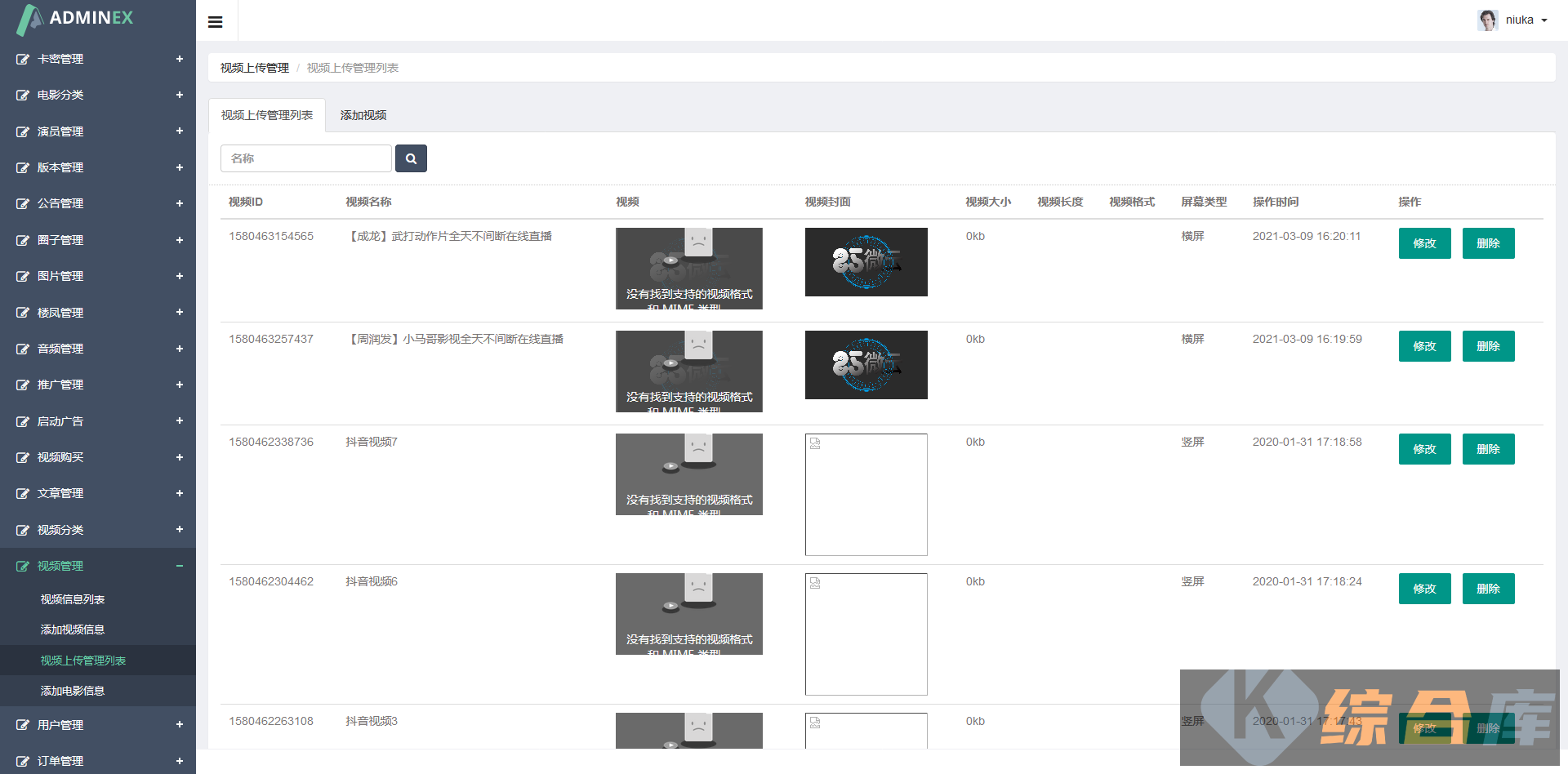Open 视频上传管理列表 in the sidebar

83,661
